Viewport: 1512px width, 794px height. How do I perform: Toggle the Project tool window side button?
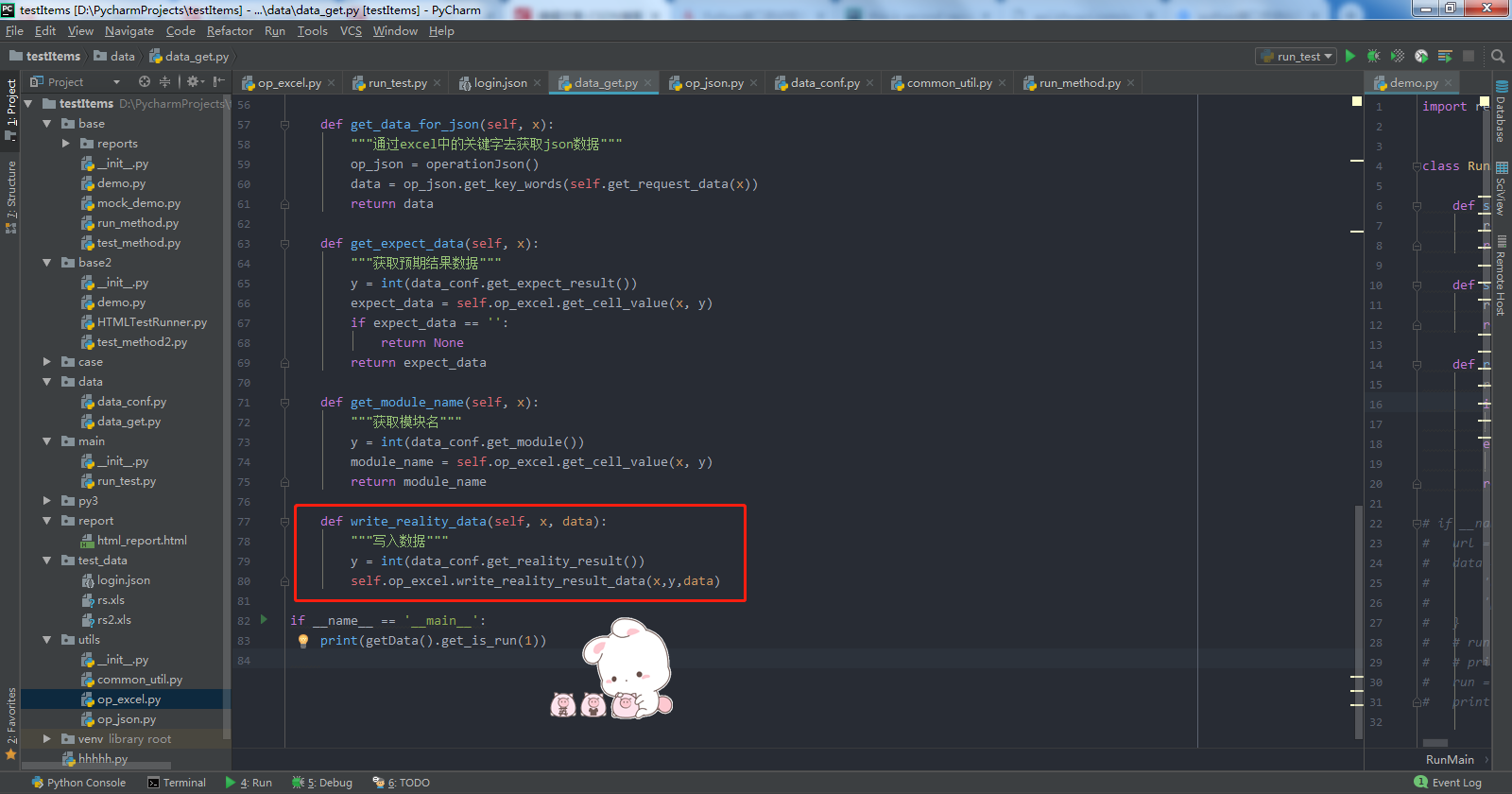(10, 109)
